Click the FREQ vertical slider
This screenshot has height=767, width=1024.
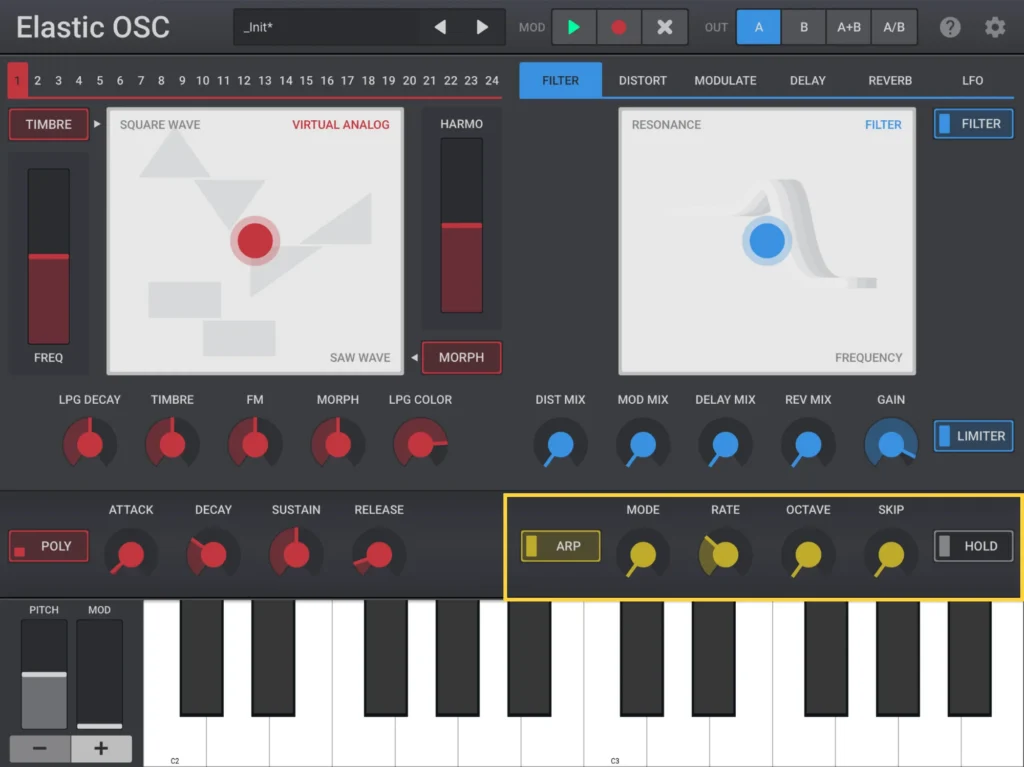click(x=48, y=256)
